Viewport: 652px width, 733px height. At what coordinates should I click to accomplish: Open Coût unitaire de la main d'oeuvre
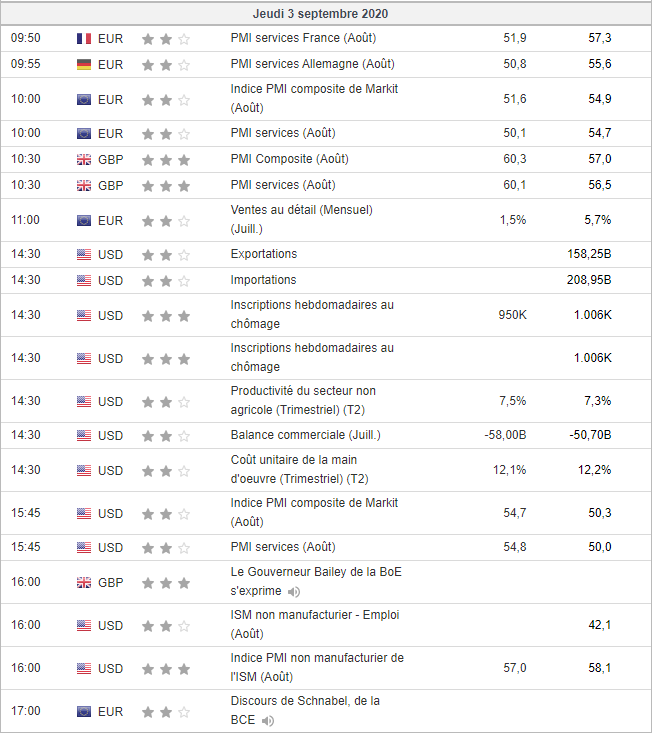click(299, 470)
